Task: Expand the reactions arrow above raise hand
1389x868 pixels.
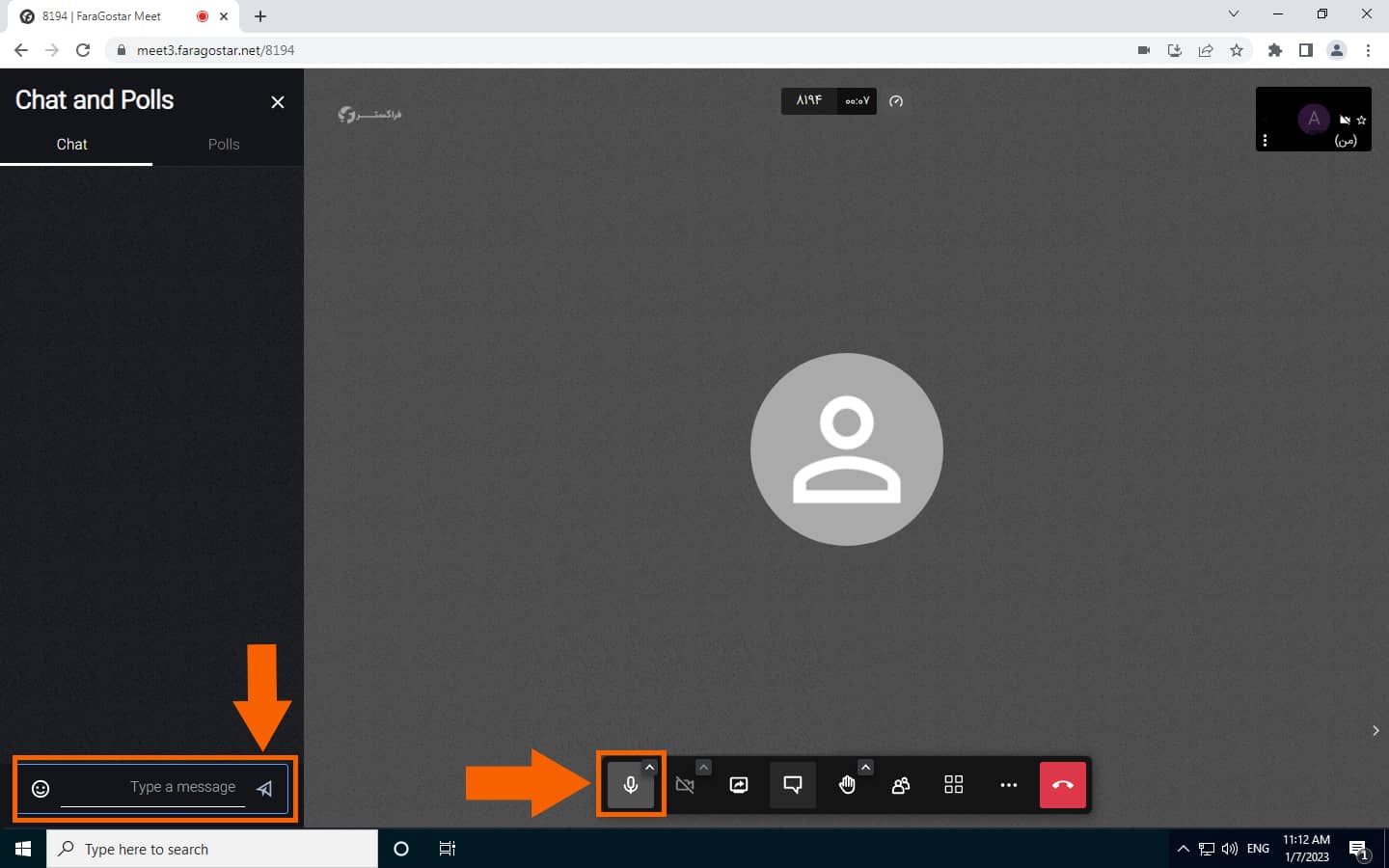Action: (x=866, y=768)
